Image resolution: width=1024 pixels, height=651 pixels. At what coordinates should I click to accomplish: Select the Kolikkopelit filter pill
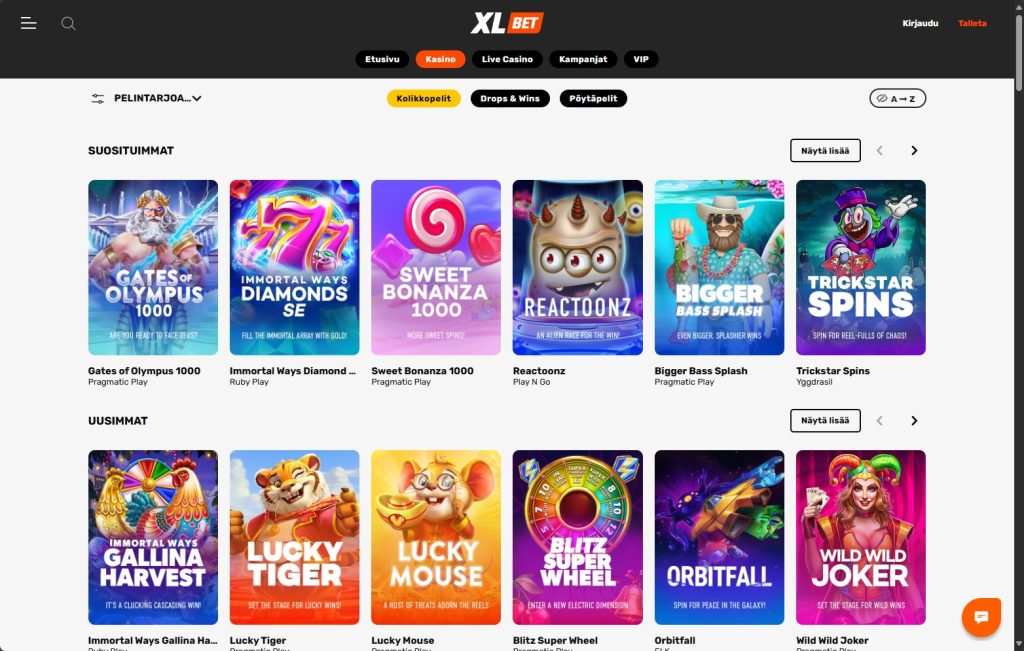[x=424, y=99]
